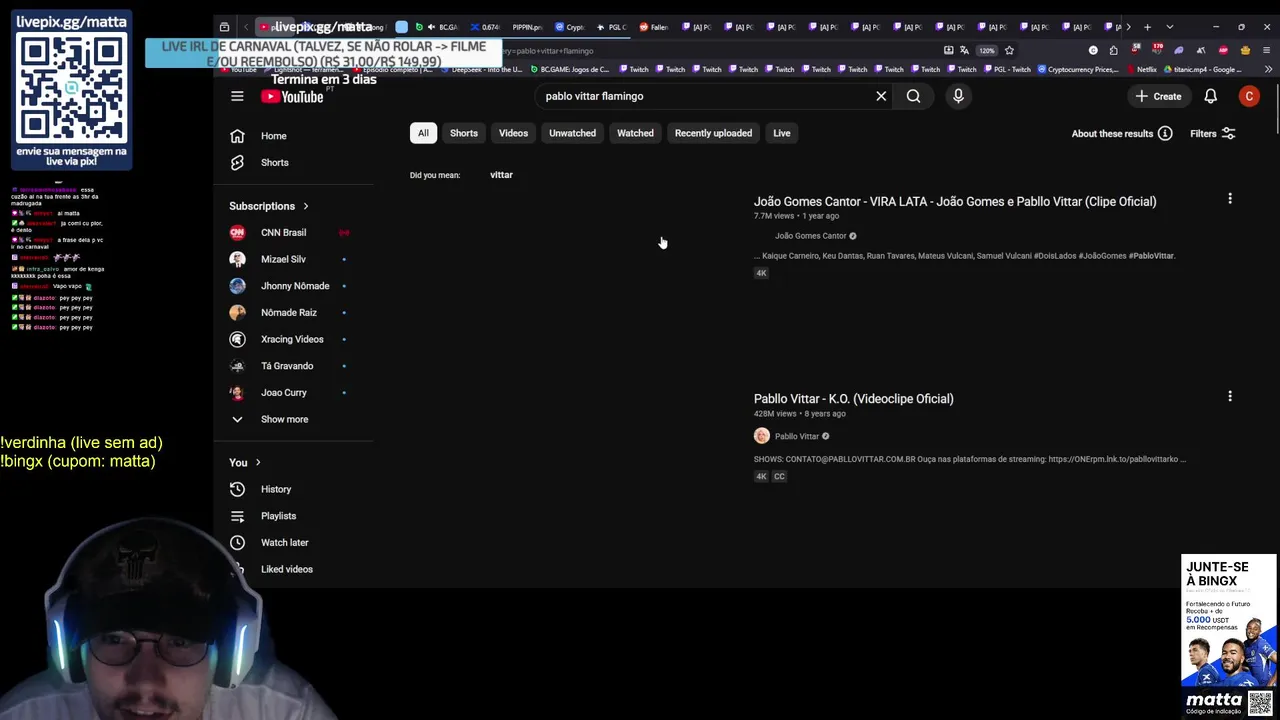The width and height of the screenshot is (1280, 720).
Task: Open a new browser tab with plus
Action: [x=1147, y=27]
